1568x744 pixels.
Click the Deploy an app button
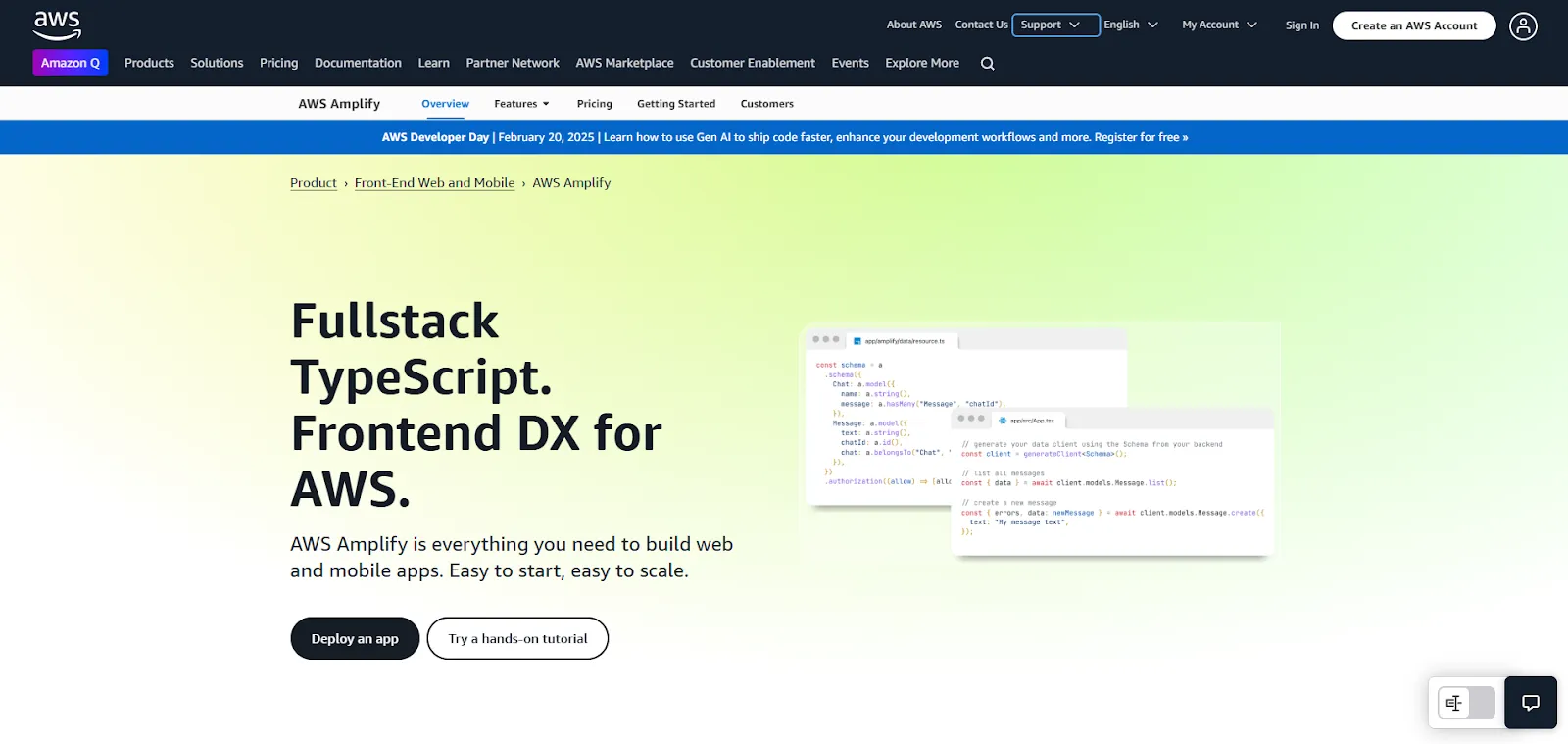[x=355, y=638]
